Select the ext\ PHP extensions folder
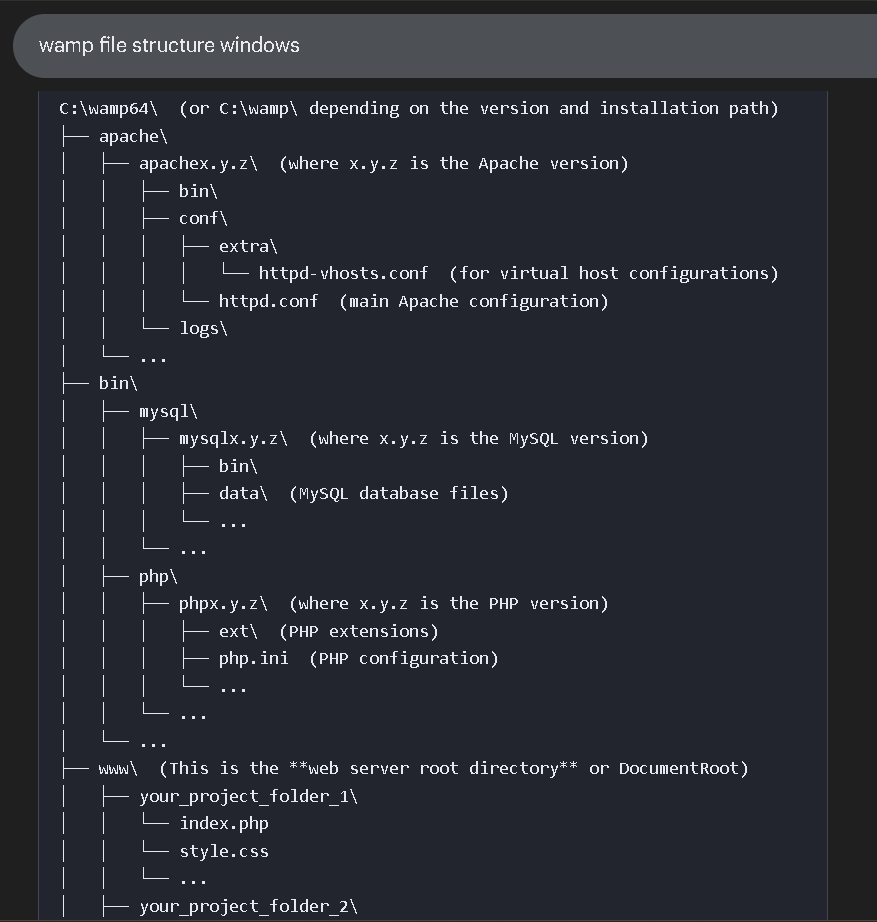This screenshot has height=922, width=877. click(x=238, y=631)
